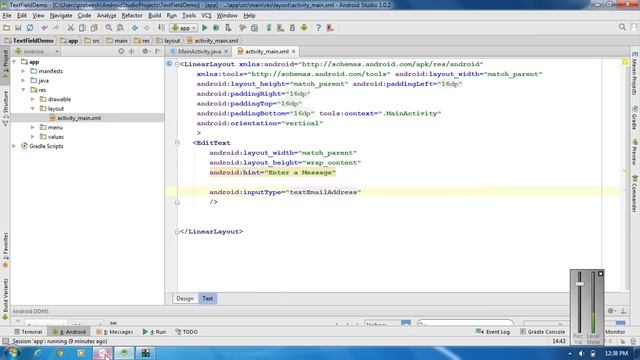
Task: Open the AVD Manager icon
Action: tap(280, 28)
